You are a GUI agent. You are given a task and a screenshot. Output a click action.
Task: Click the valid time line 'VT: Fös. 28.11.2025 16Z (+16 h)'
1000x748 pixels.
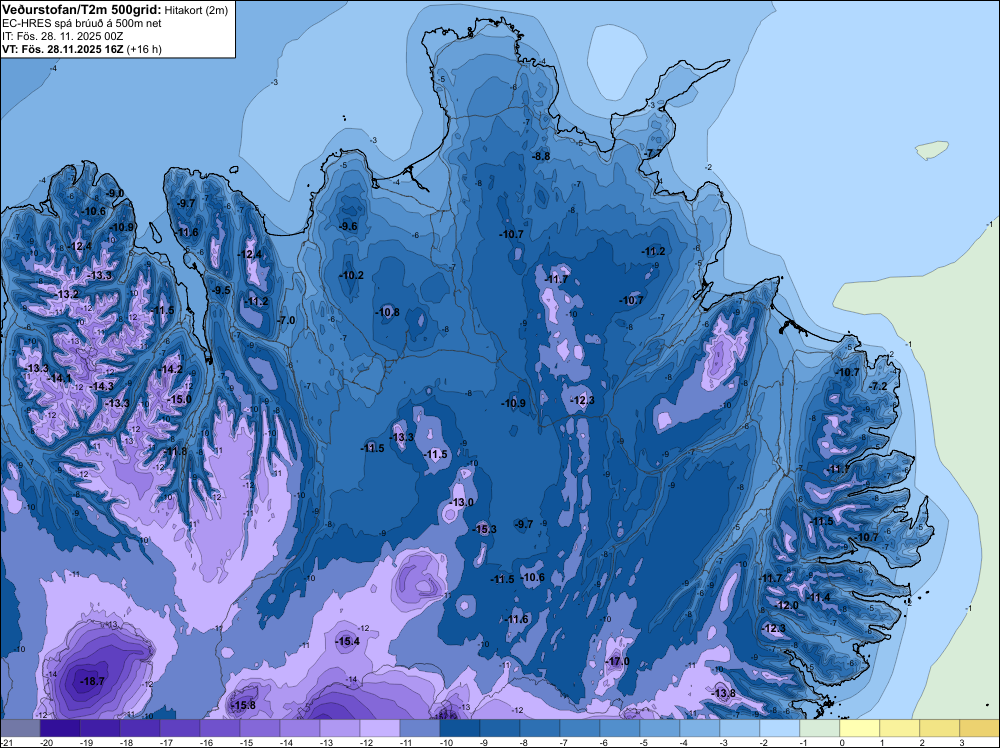pos(82,49)
